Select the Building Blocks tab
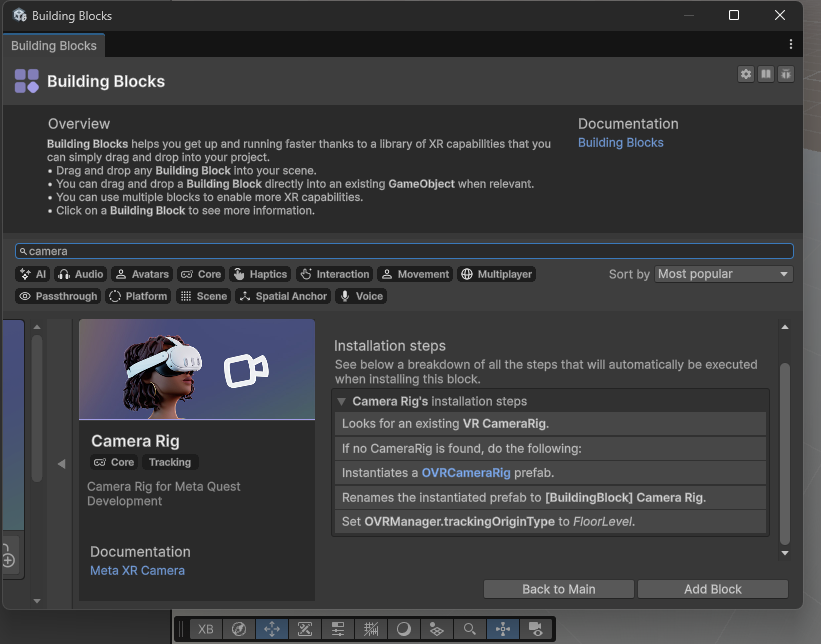The width and height of the screenshot is (821, 644). click(53, 46)
